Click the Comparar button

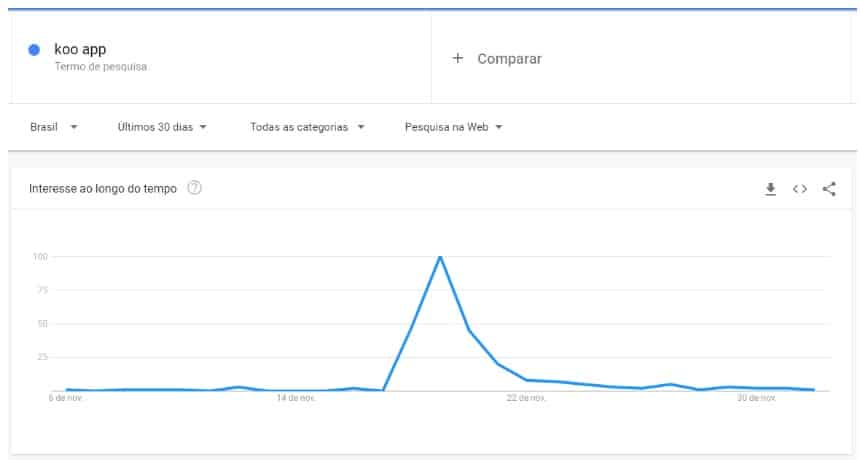tap(509, 58)
